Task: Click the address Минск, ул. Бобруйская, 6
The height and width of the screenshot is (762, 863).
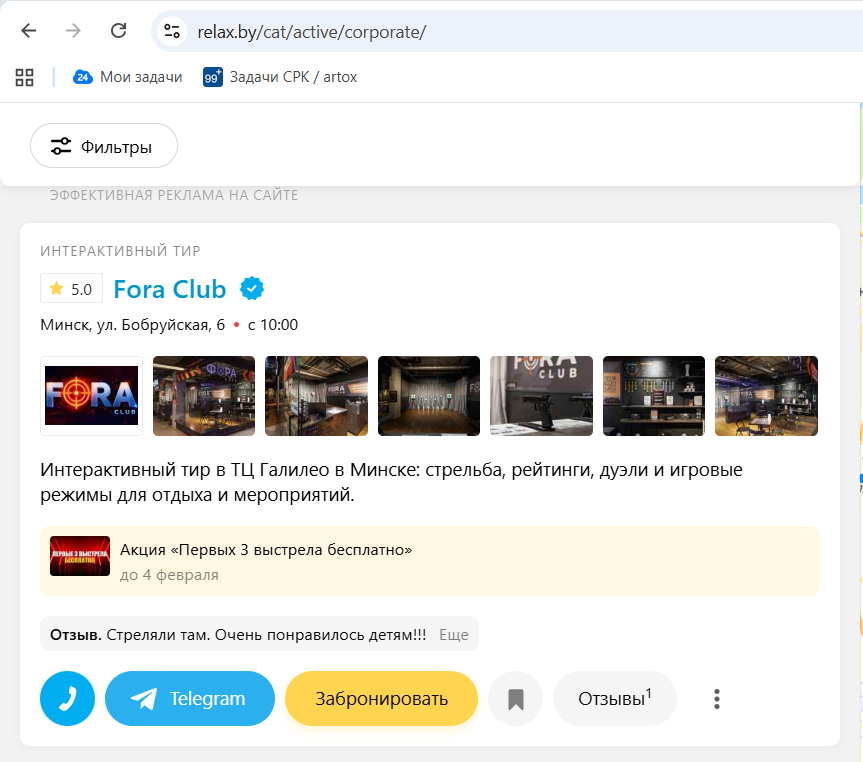Action: pyautogui.click(x=133, y=325)
